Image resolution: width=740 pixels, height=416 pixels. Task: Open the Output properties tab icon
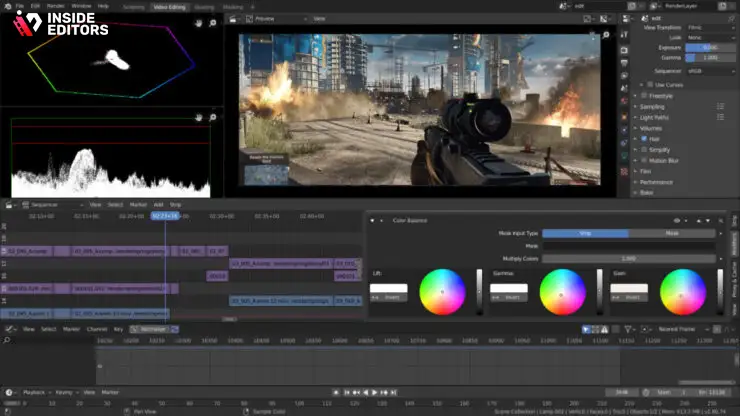coord(624,63)
